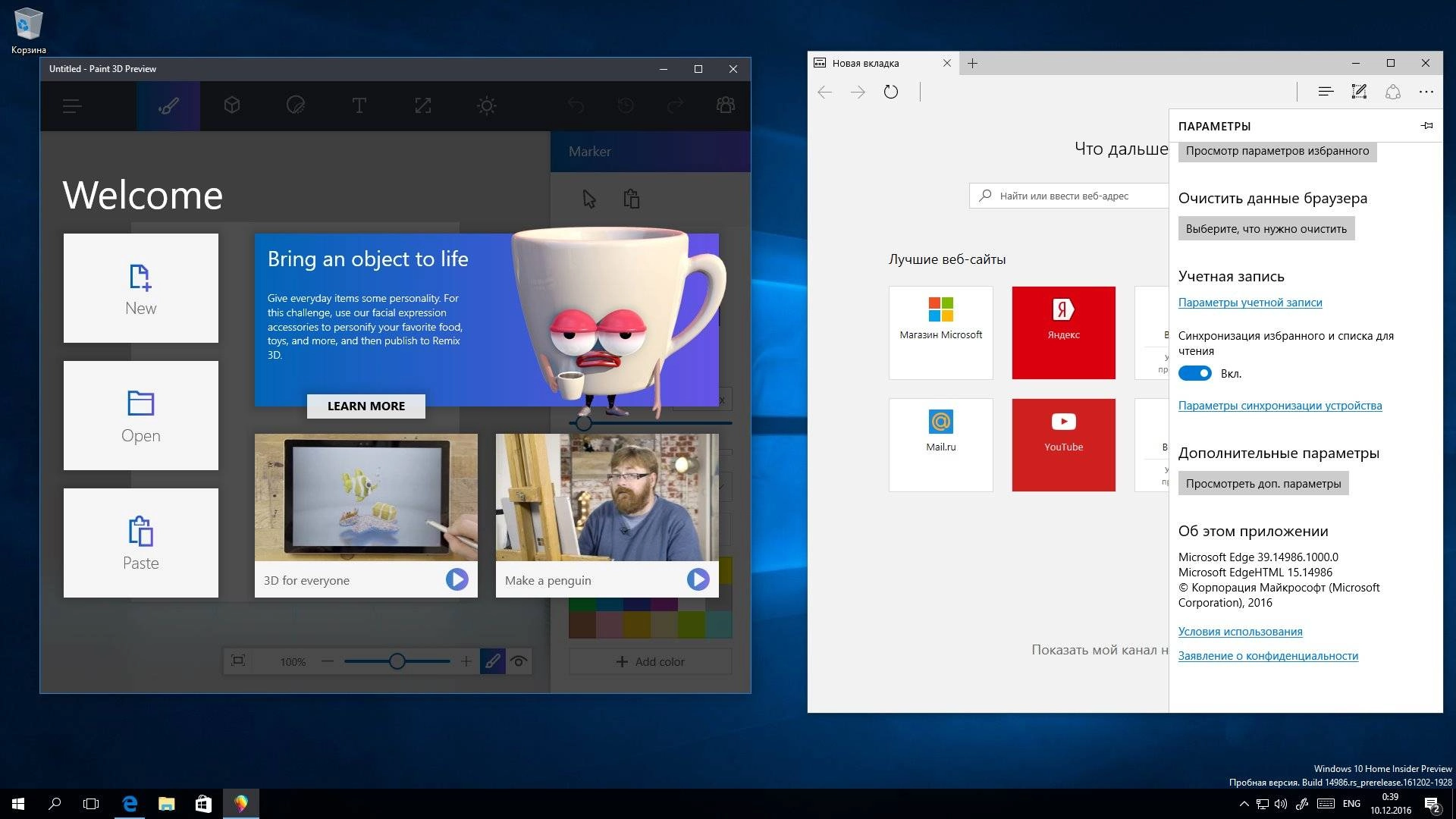1456x819 pixels.
Task: Open the Edge Hub icon
Action: [1326, 92]
